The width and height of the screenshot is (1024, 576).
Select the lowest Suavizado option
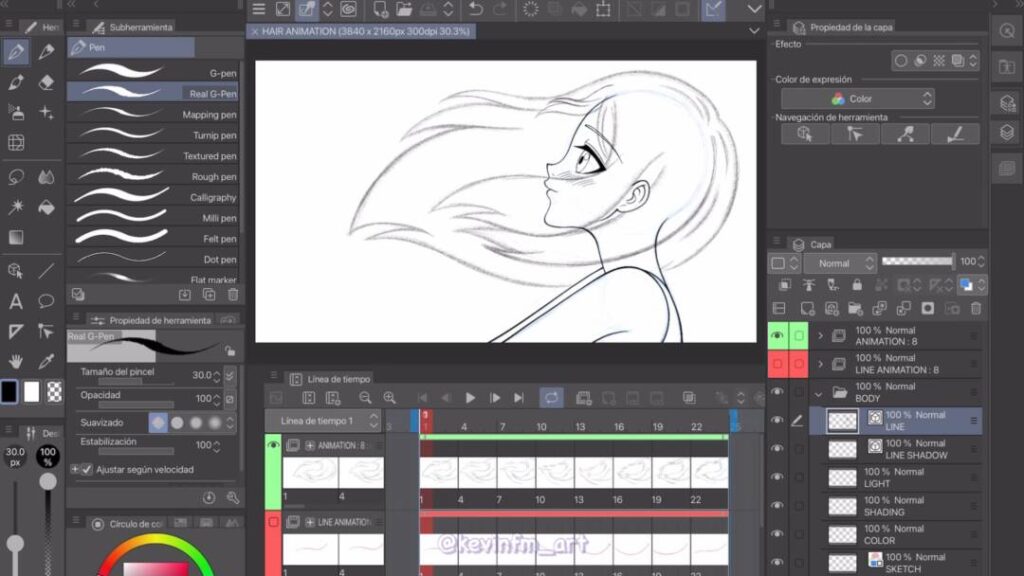point(158,423)
